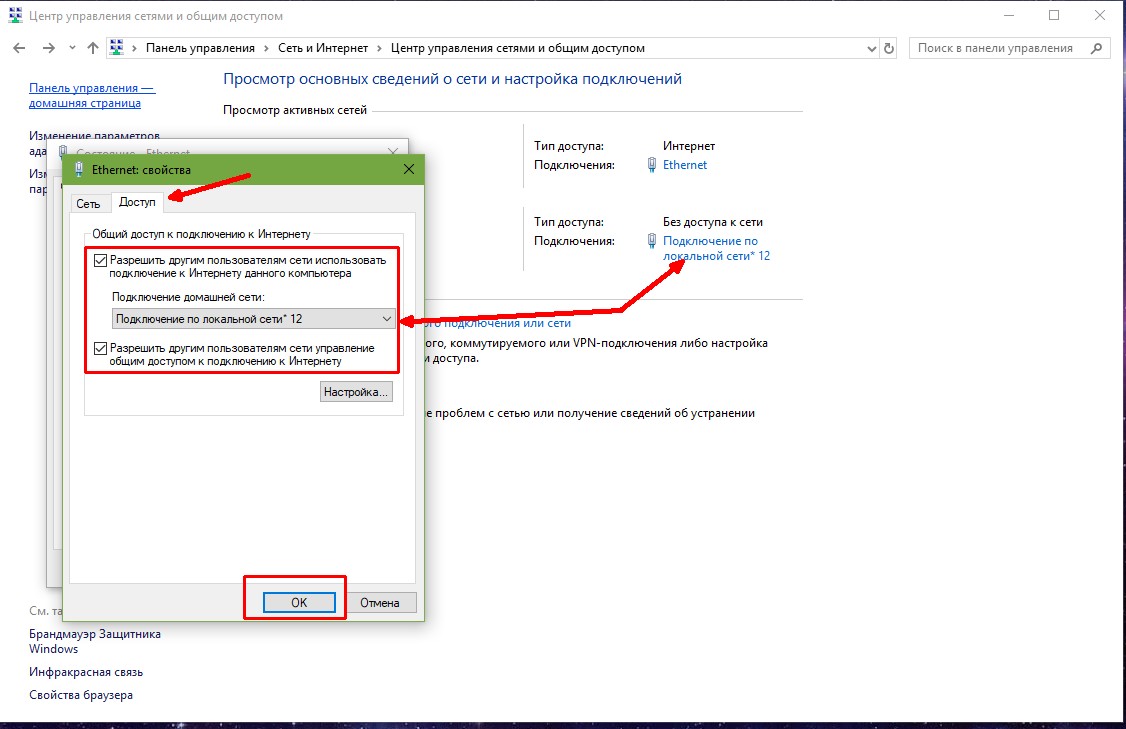Click the Отмена button
Image resolution: width=1126 pixels, height=729 pixels.
[380, 603]
